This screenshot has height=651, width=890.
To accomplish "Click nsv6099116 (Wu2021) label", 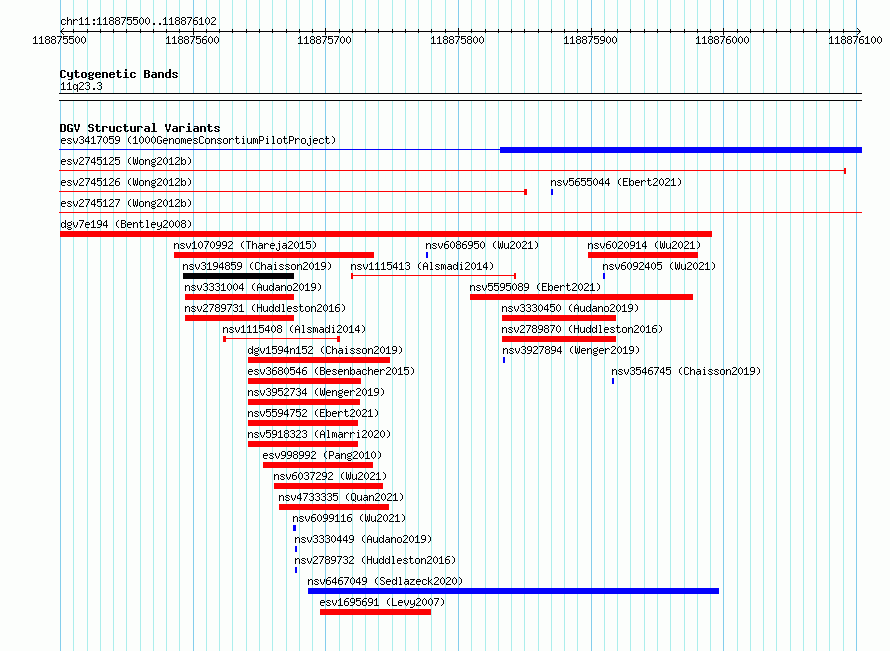I will pos(349,518).
